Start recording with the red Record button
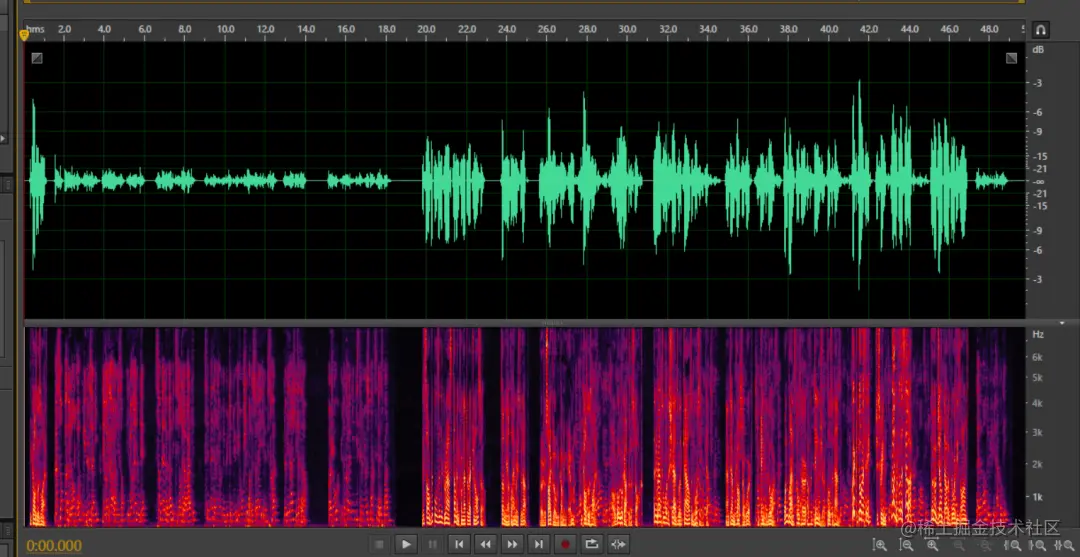This screenshot has width=1080, height=557. 565,544
